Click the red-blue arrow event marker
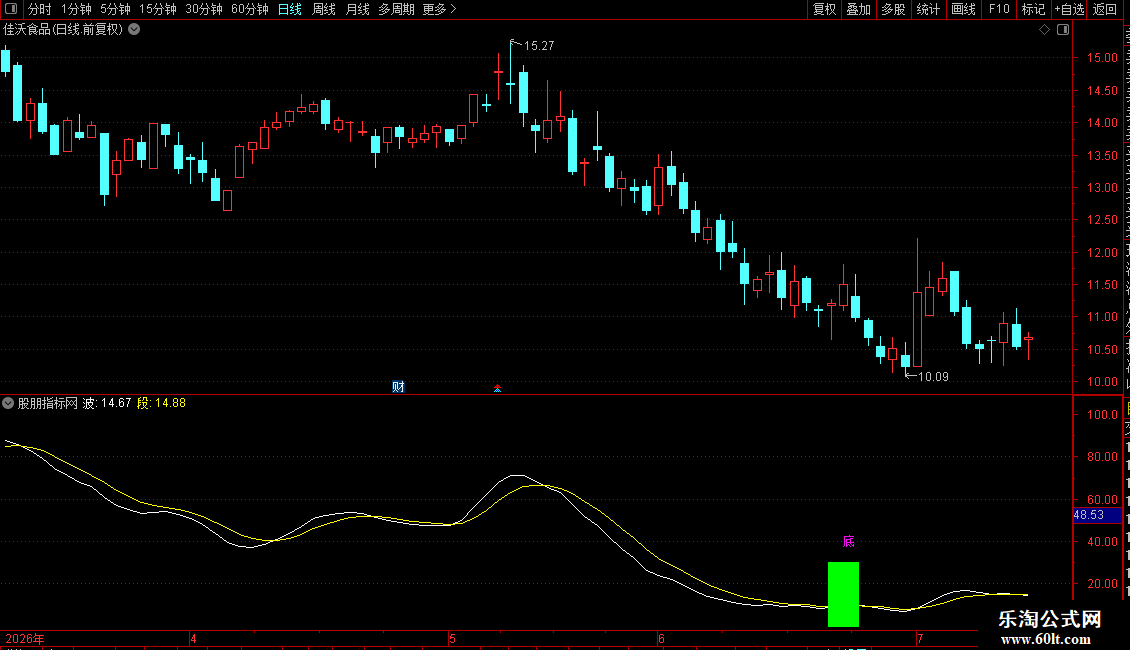1130x650 pixels. (497, 388)
